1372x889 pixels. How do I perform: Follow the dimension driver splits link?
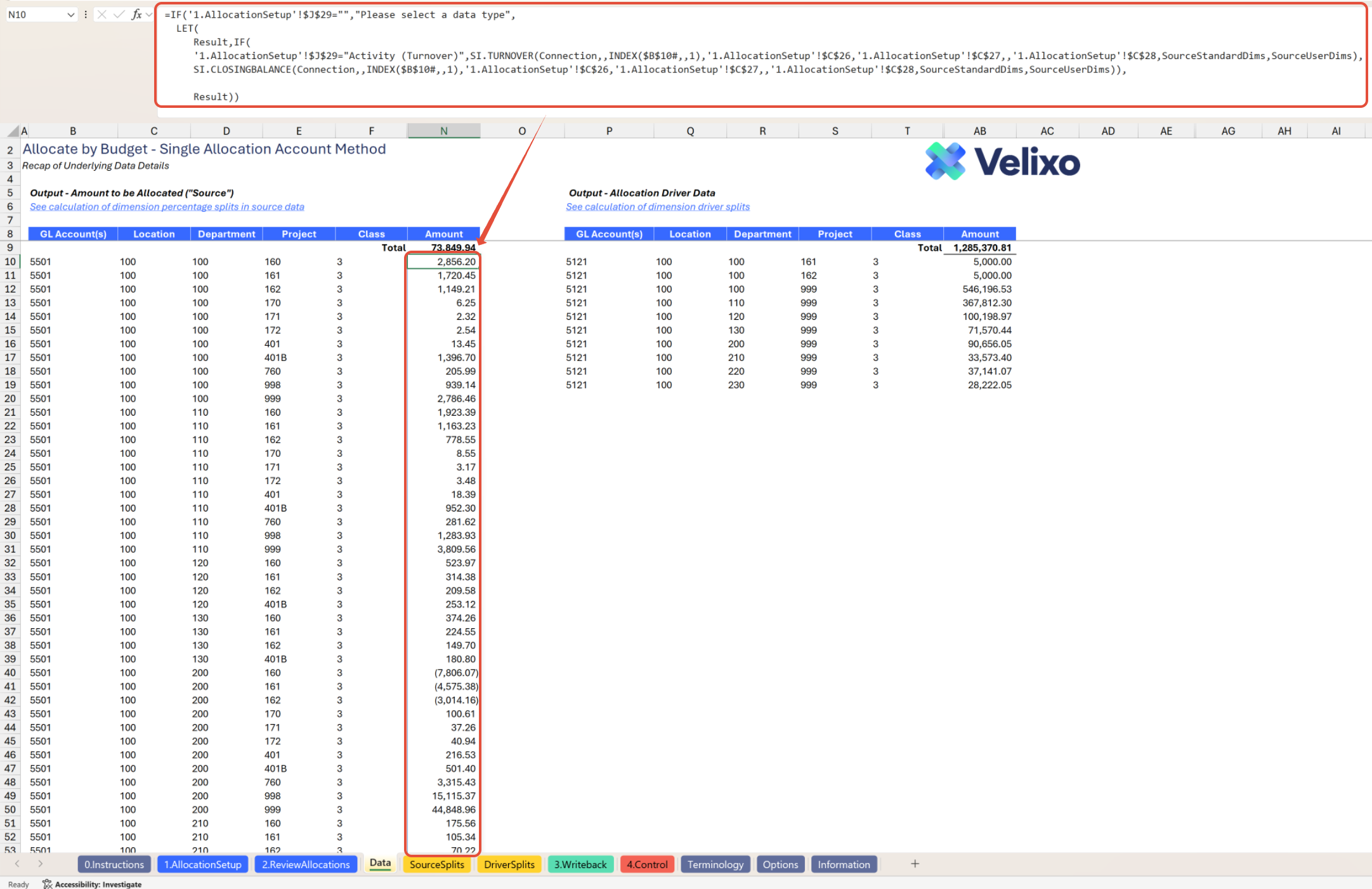[x=657, y=207]
